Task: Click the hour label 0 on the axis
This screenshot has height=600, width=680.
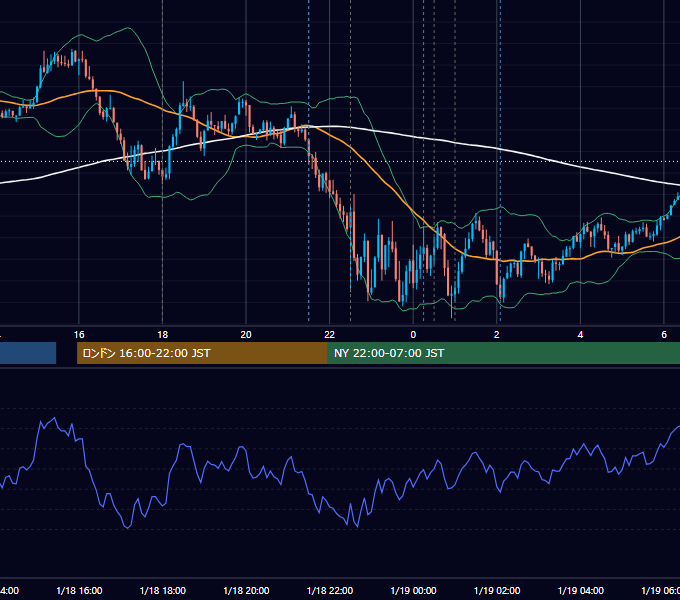Action: tap(413, 335)
